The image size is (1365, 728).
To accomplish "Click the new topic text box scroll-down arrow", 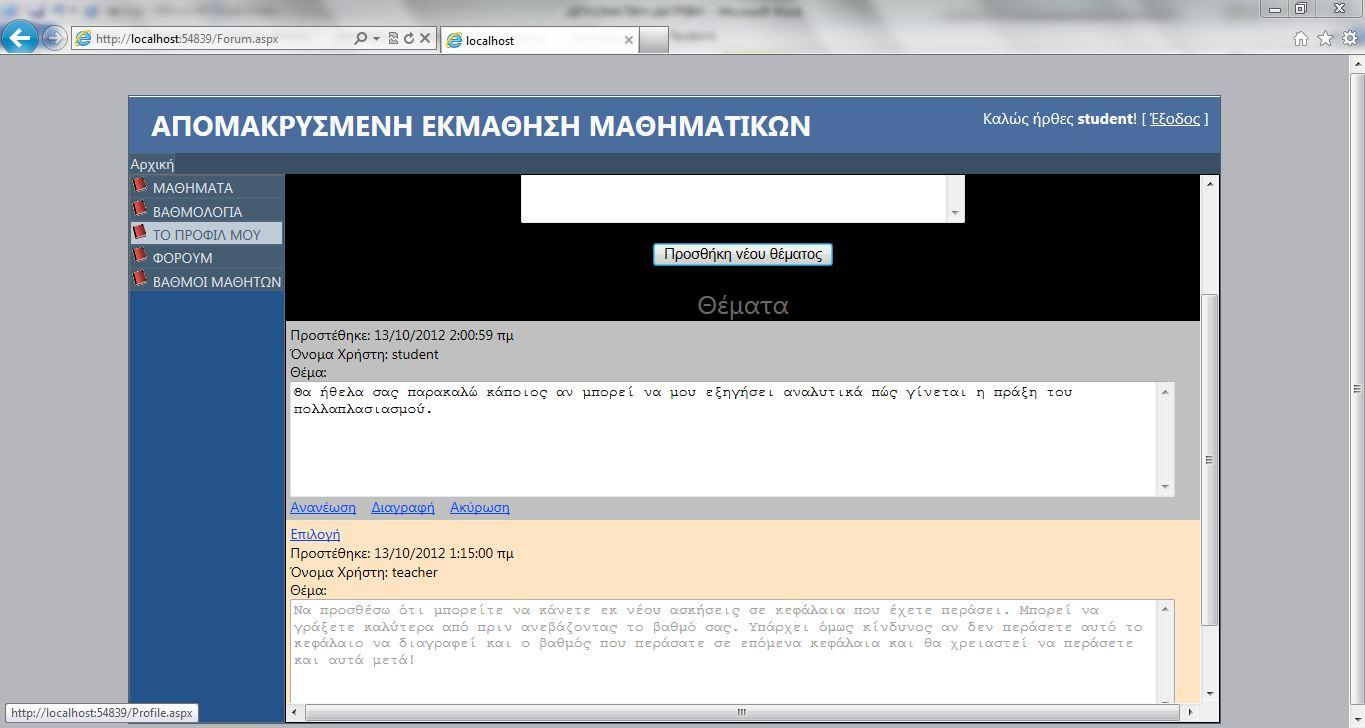I will [955, 213].
